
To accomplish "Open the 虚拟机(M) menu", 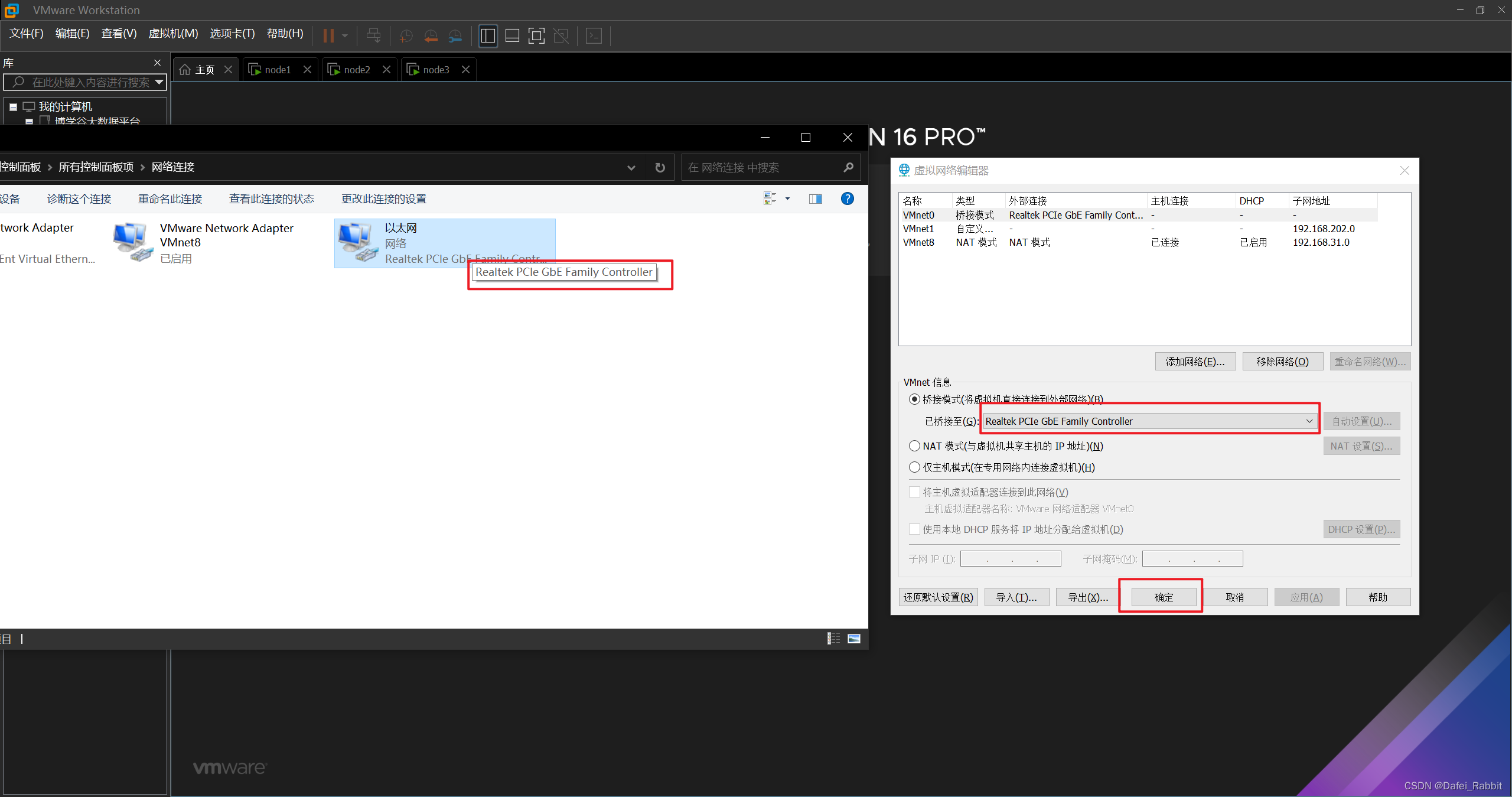I will click(x=173, y=34).
